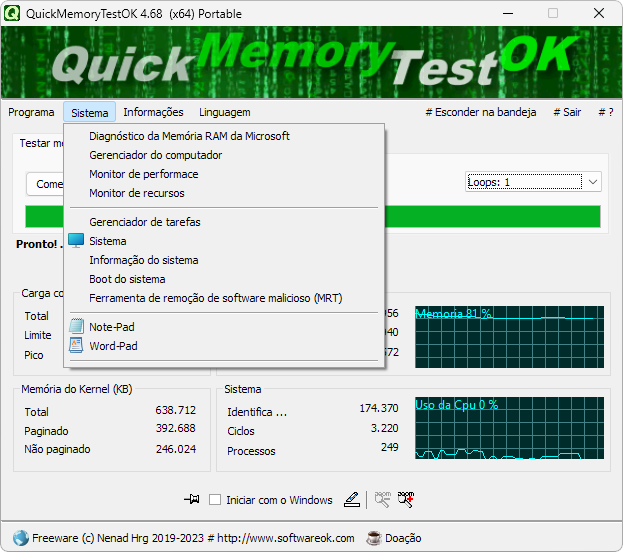This screenshot has height=552, width=623.
Task: Open Gerenciador do computador entry
Action: 224,155
